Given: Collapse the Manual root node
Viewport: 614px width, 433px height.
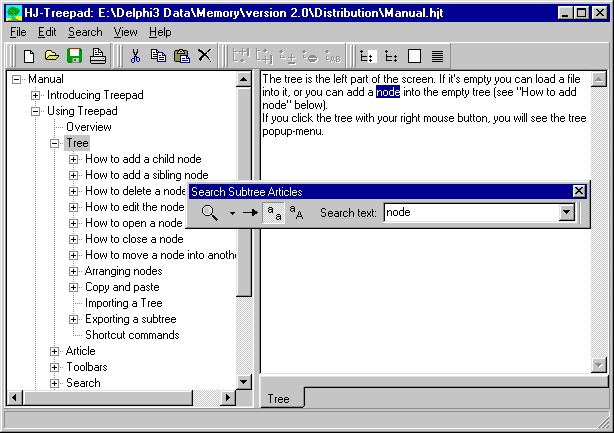Looking at the screenshot, I should (16, 79).
